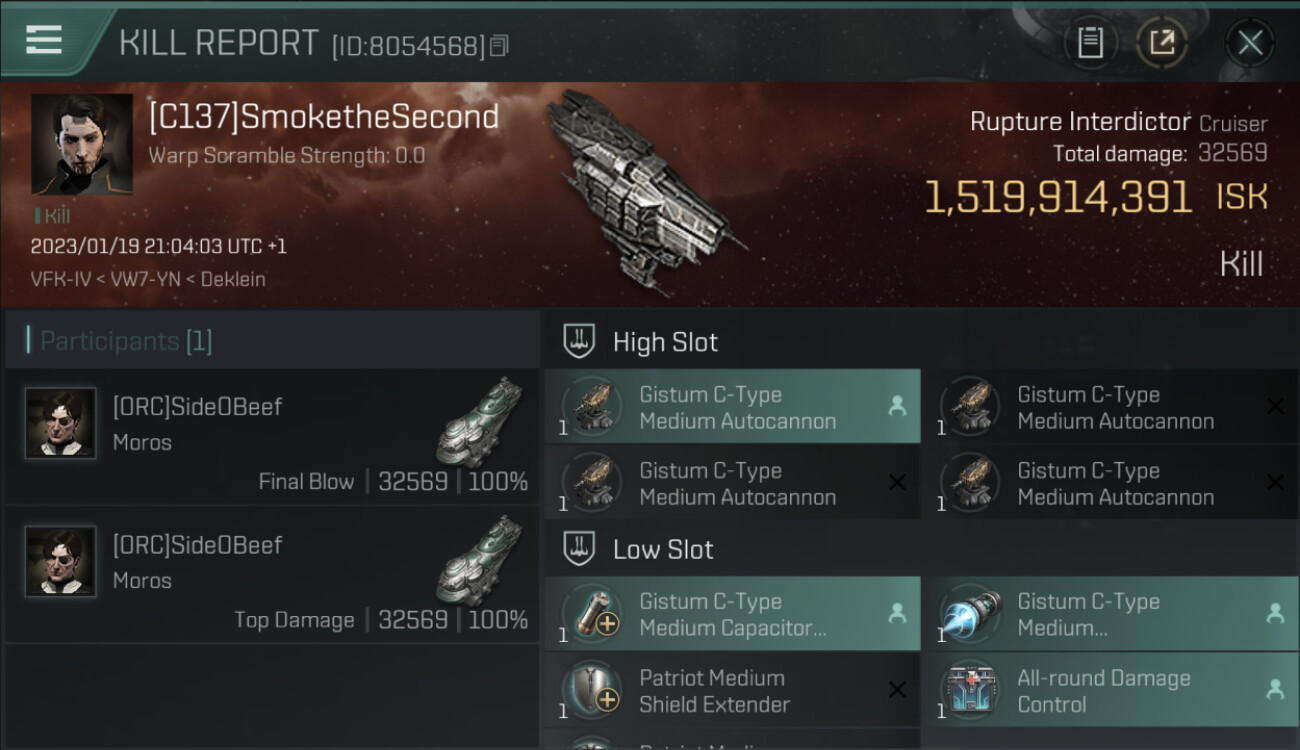Viewport: 1300px width, 750px height.
Task: Select the Top Damage Moros ship icon
Action: [481, 559]
